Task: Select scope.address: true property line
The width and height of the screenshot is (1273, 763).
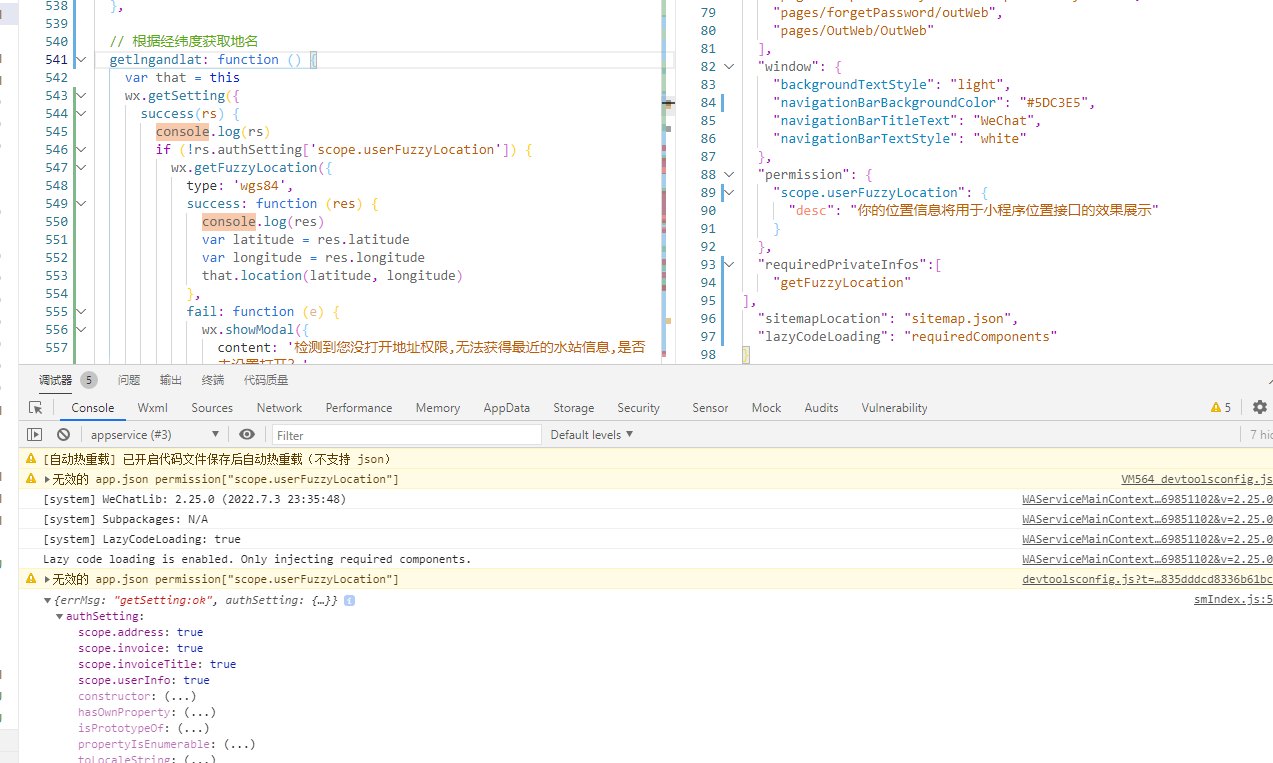Action: (140, 632)
